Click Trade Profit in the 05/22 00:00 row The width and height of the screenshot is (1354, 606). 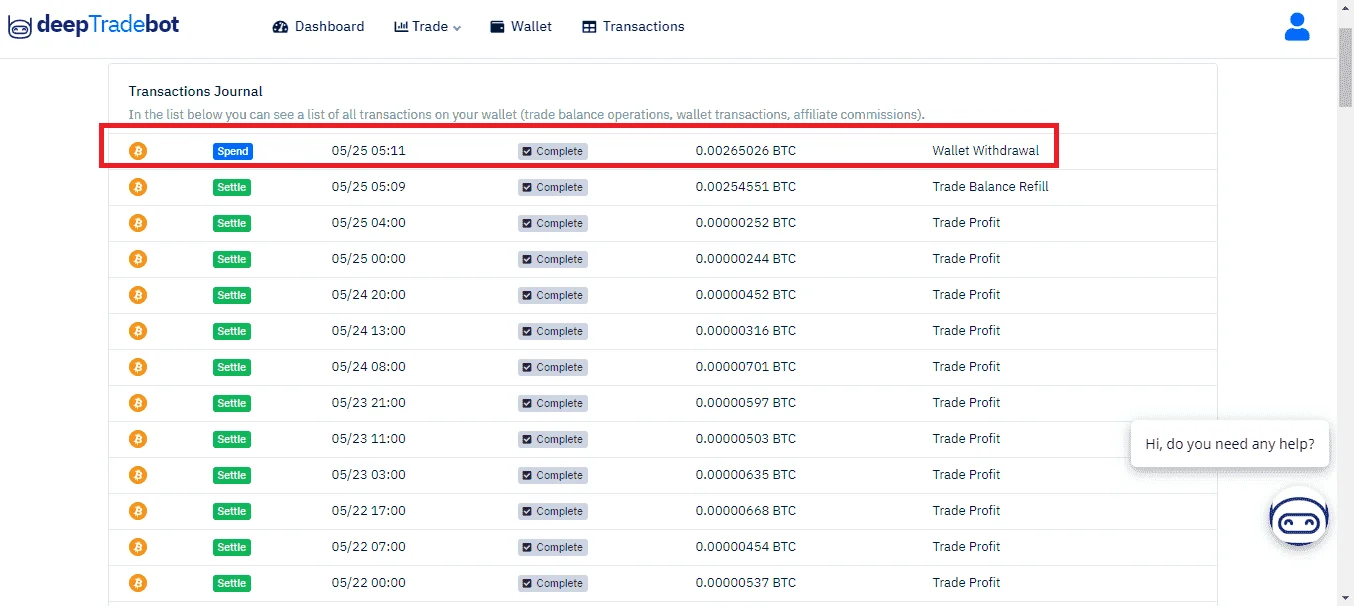(x=966, y=583)
